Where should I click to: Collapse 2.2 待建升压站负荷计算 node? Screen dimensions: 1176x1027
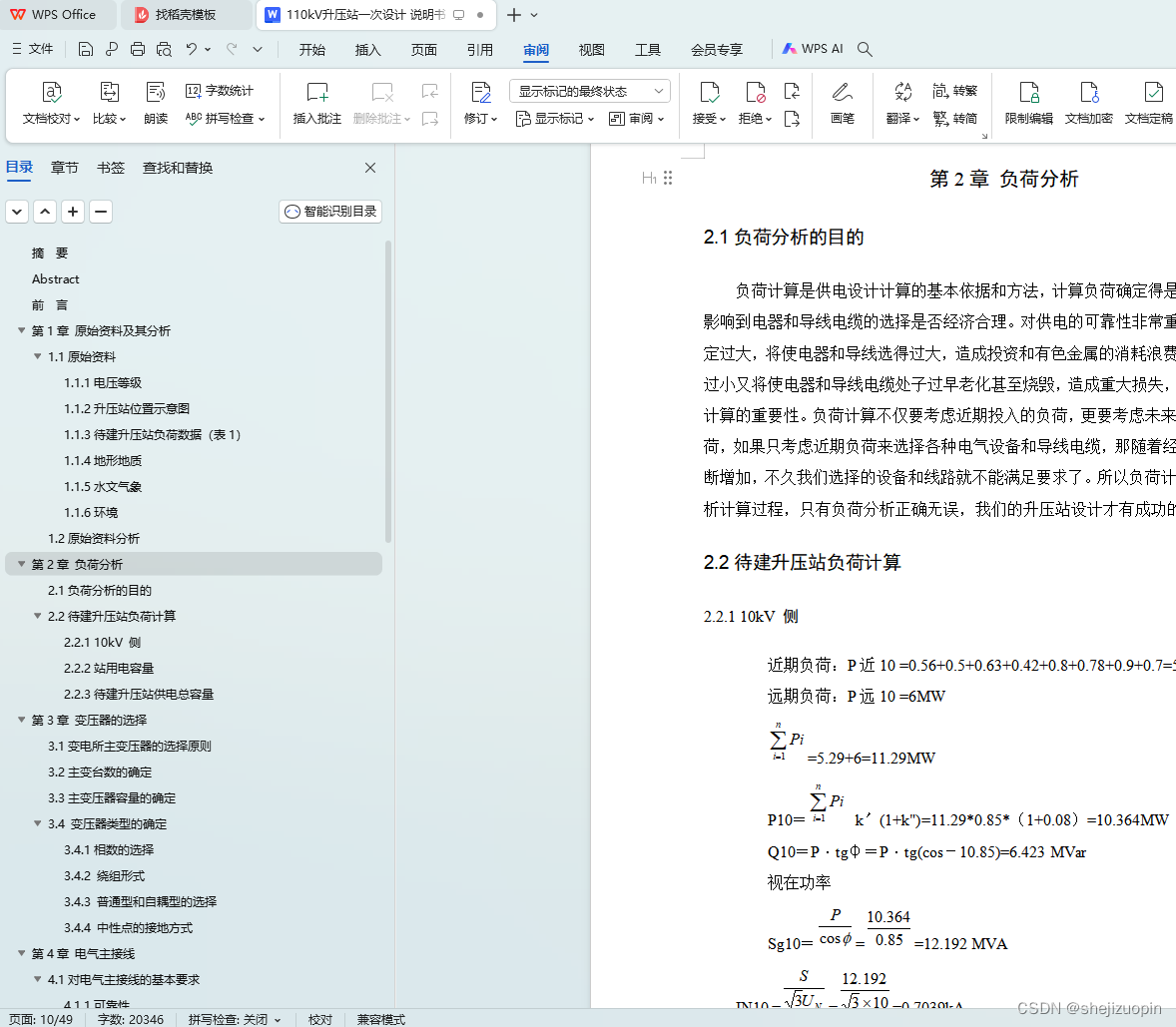click(38, 616)
